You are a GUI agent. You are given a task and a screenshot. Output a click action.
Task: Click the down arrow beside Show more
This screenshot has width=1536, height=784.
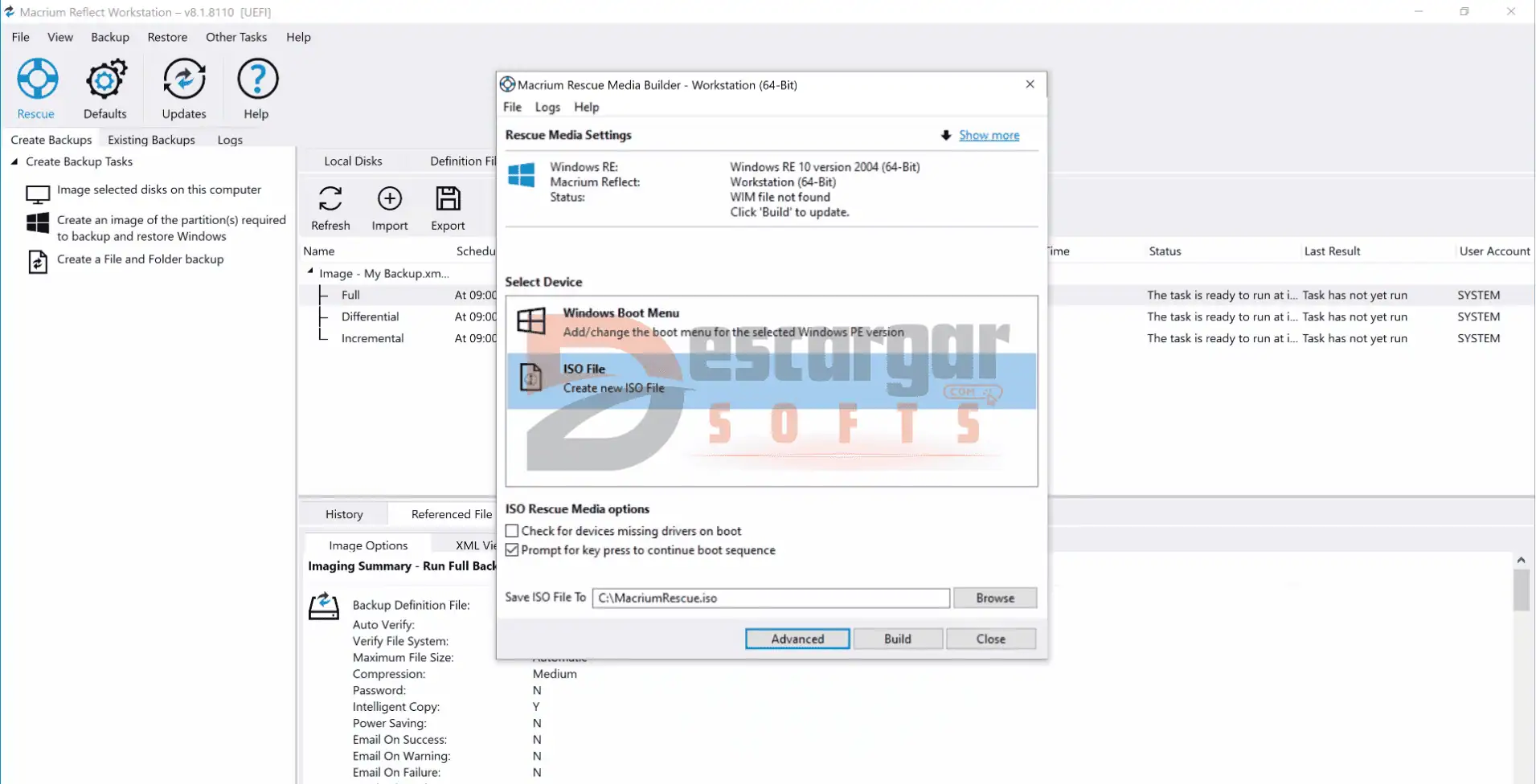tap(946, 135)
